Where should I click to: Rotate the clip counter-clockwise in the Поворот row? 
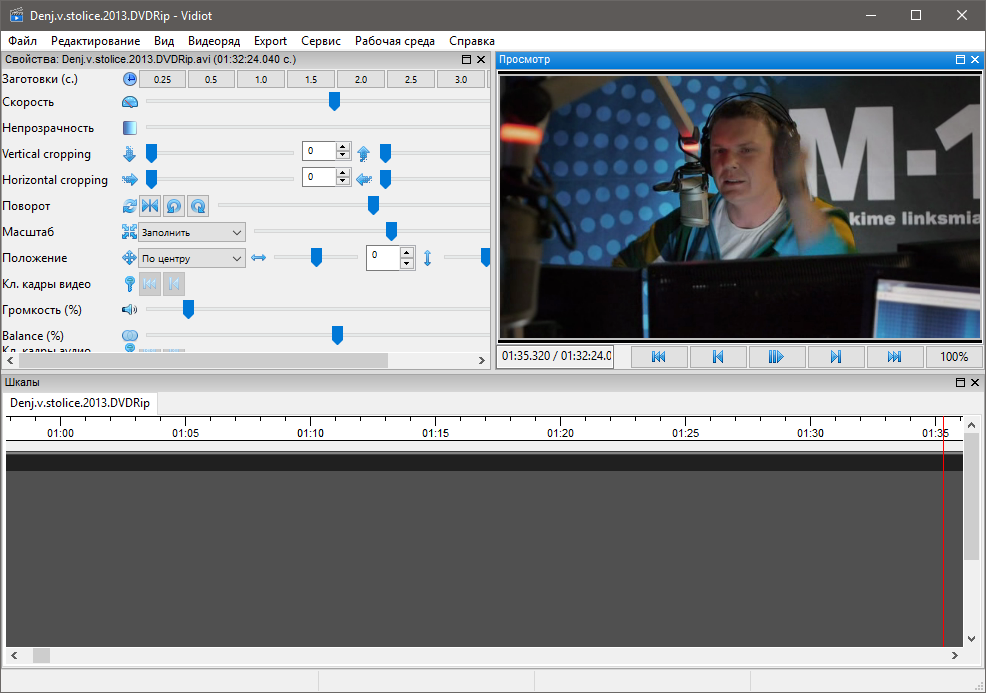[x=174, y=206]
